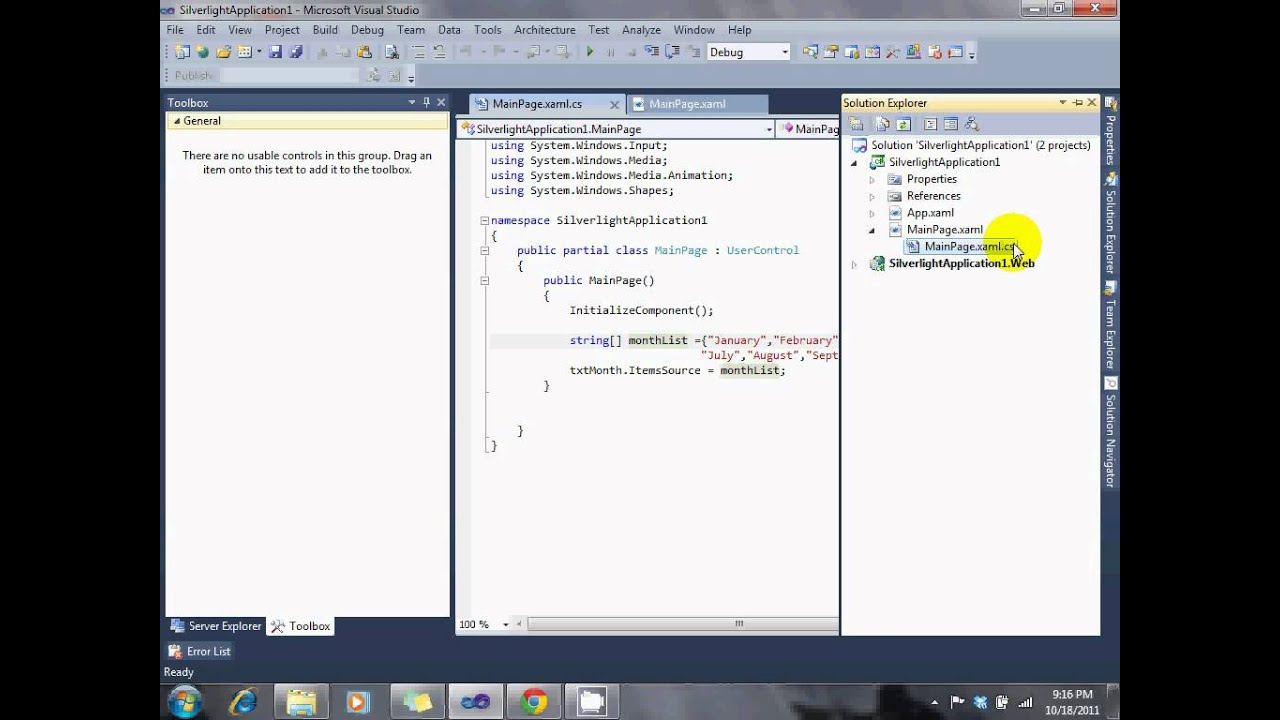The width and height of the screenshot is (1280, 720).
Task: Click the View Class Diagram icon
Action: pyautogui.click(x=972, y=124)
